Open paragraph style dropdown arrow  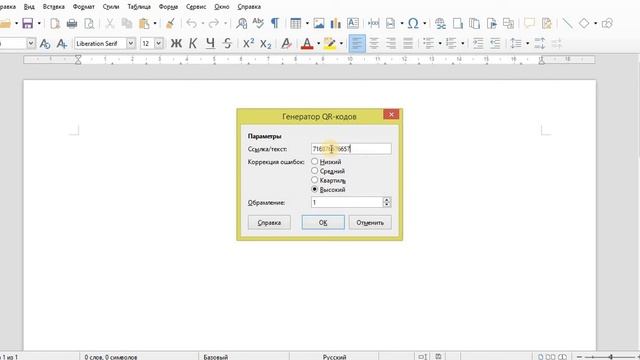pyautogui.click(x=31, y=43)
